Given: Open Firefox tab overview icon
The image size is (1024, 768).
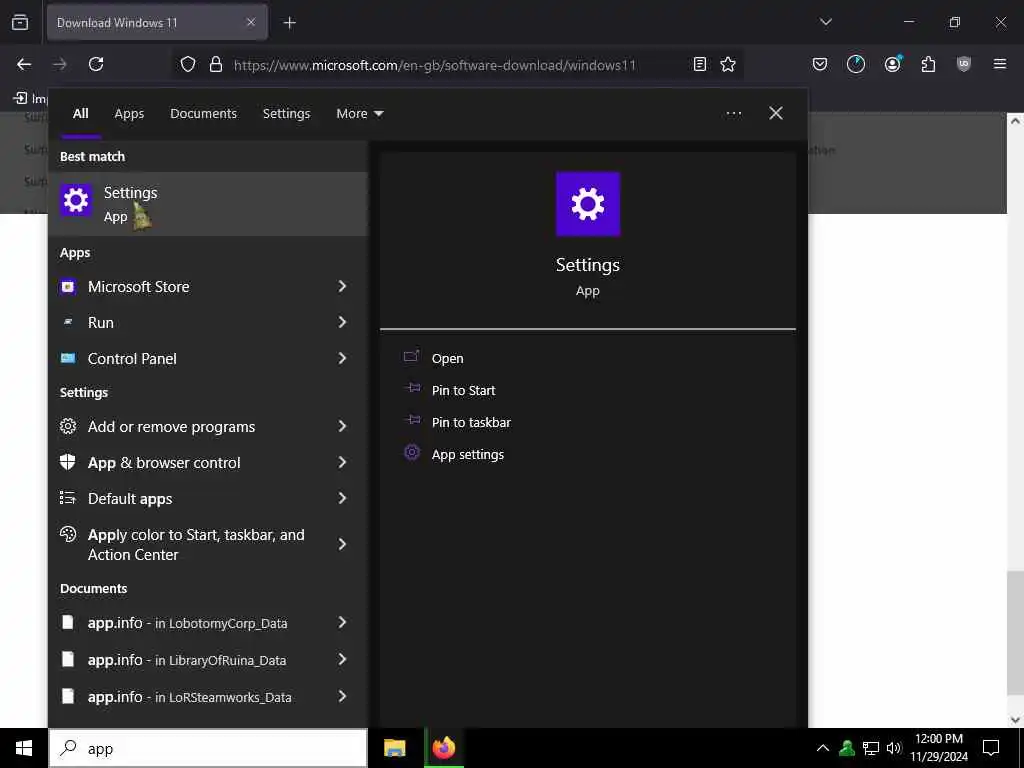Looking at the screenshot, I should tap(20, 22).
